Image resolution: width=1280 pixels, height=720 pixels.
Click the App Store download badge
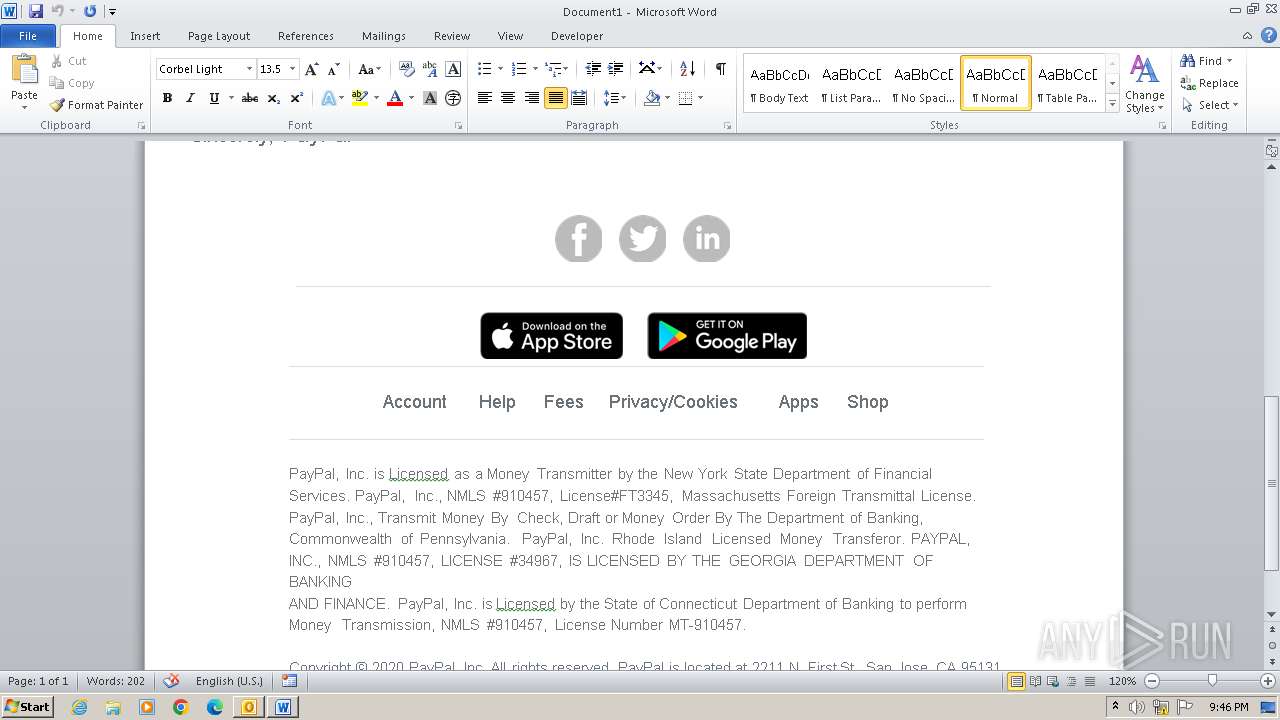coord(552,336)
